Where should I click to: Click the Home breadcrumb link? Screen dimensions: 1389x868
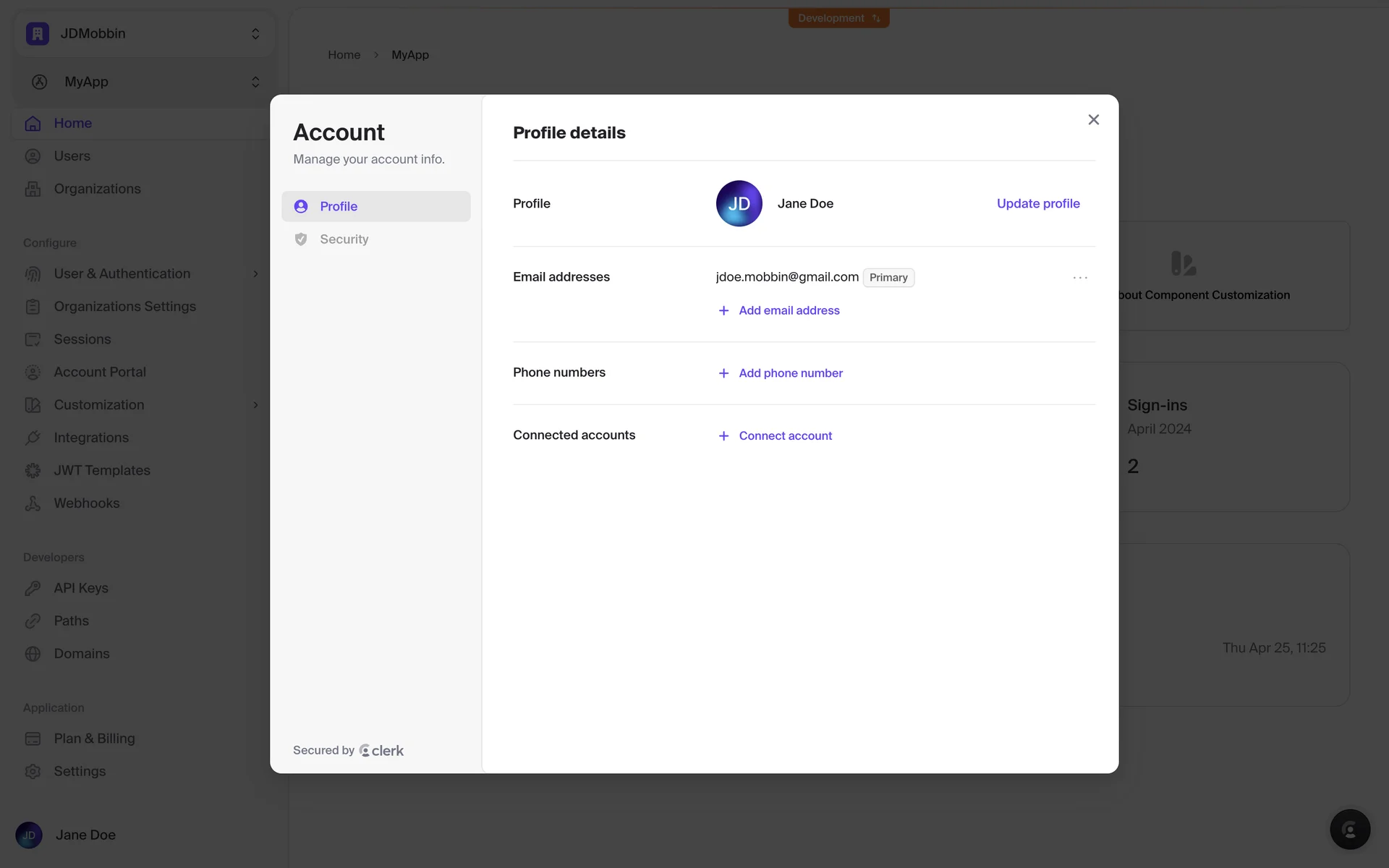344,55
